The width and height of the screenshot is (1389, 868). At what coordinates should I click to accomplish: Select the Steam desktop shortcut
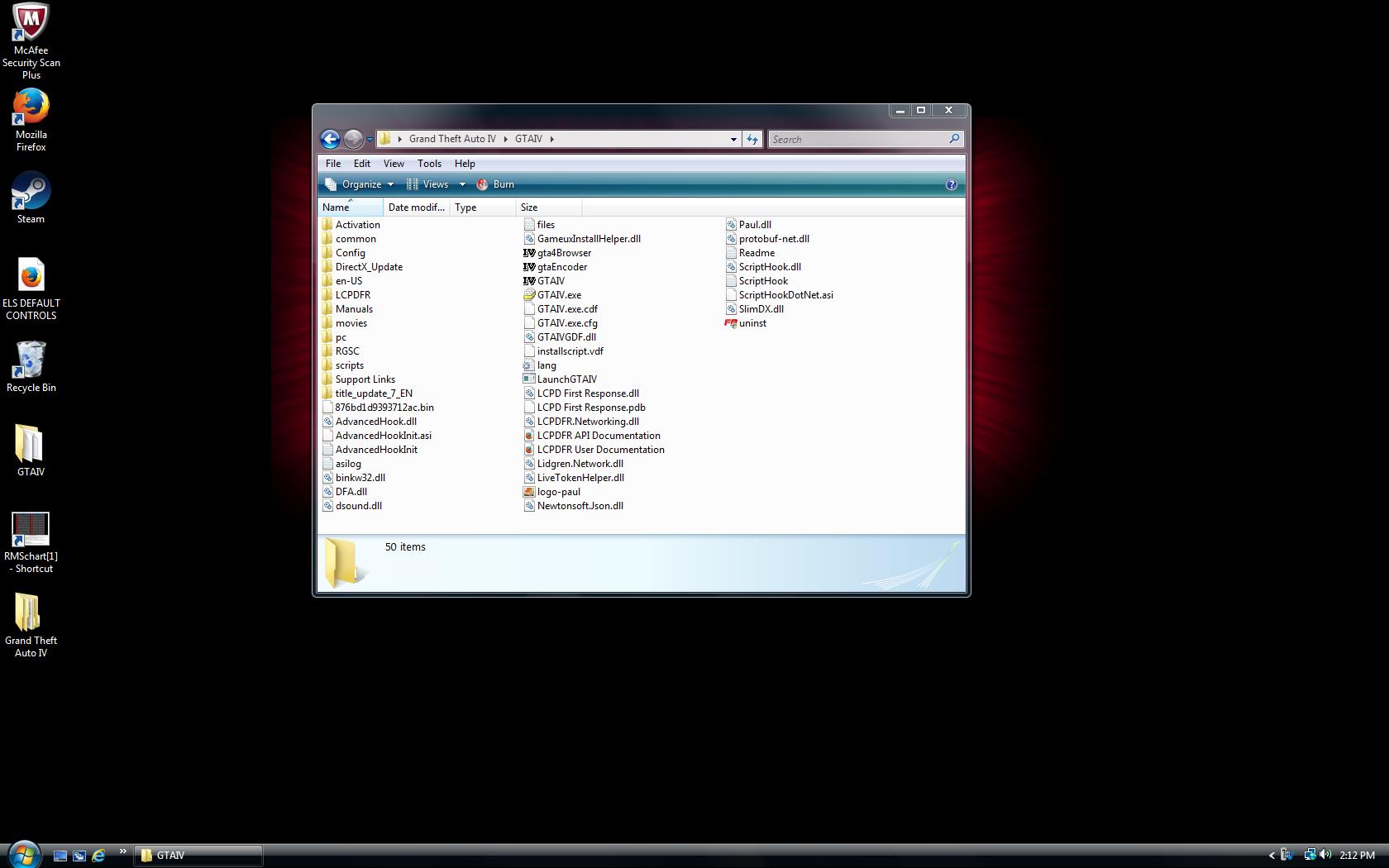click(31, 198)
